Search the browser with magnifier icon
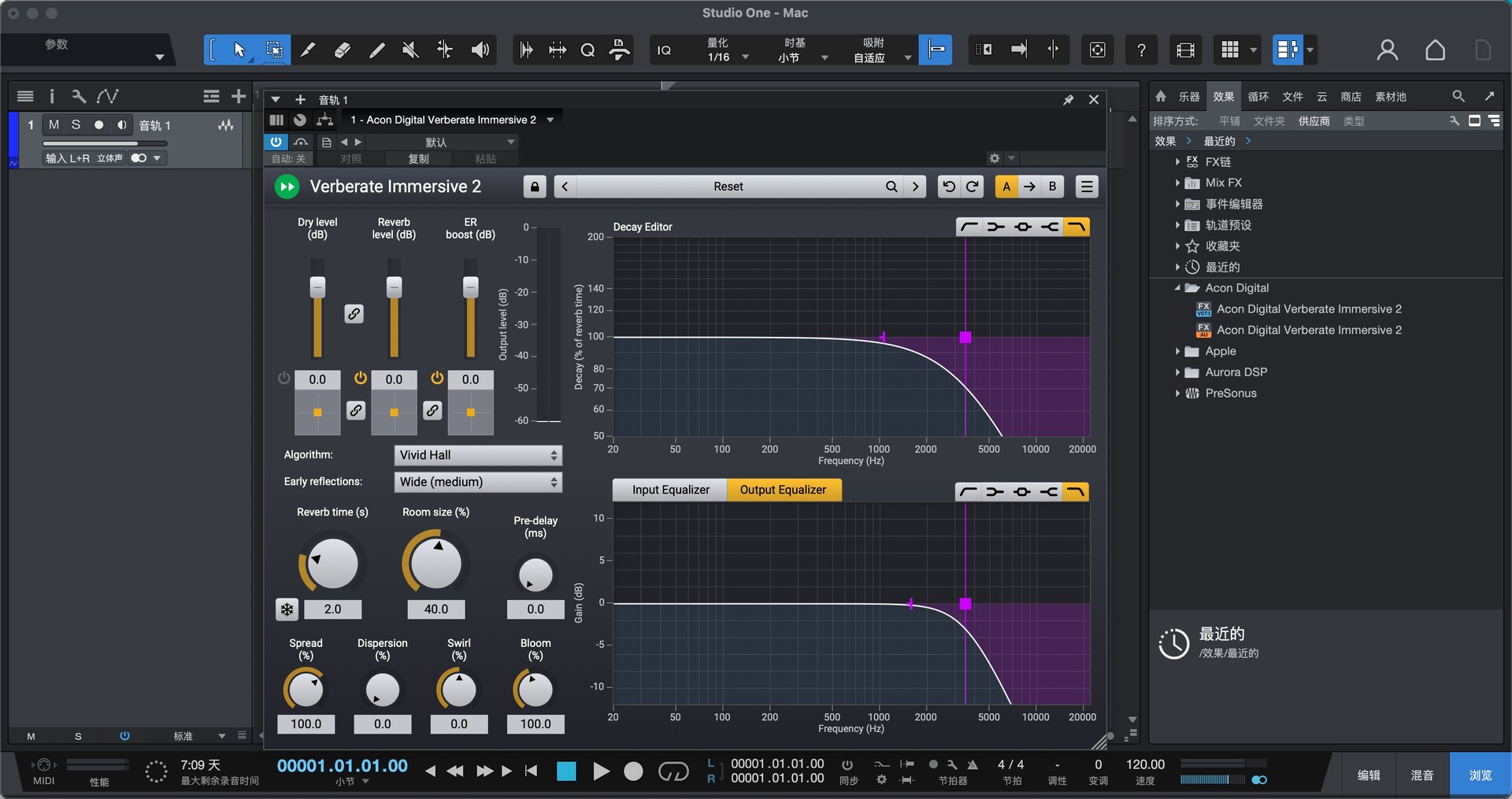The width and height of the screenshot is (1512, 799). [x=1458, y=96]
